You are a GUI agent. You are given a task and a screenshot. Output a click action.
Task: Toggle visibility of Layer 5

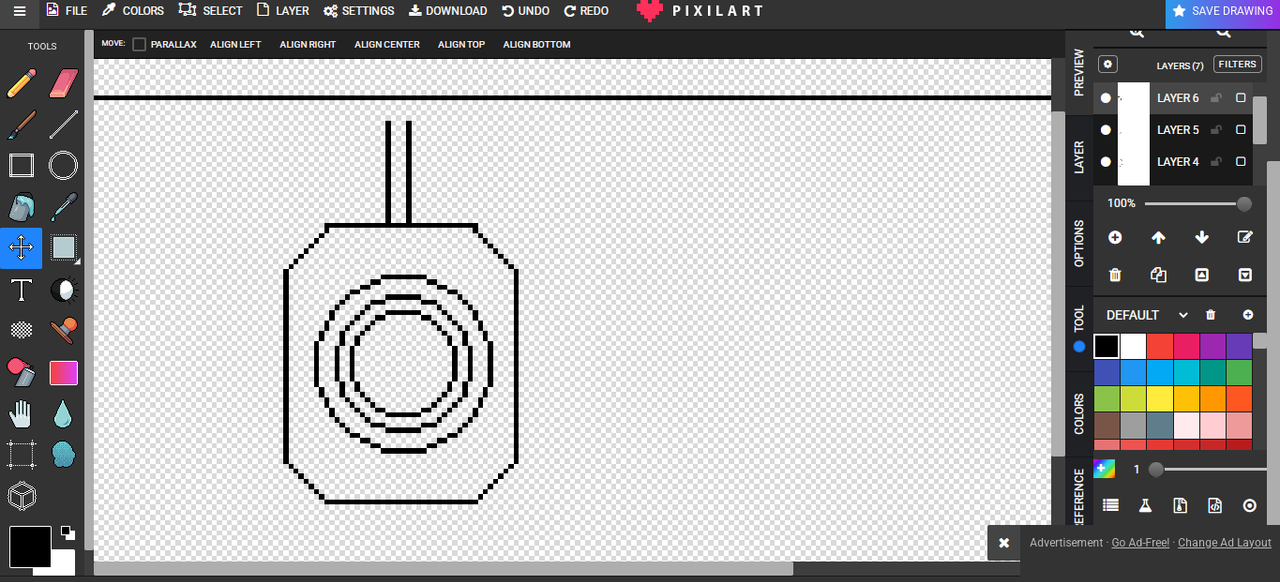[x=1106, y=130]
